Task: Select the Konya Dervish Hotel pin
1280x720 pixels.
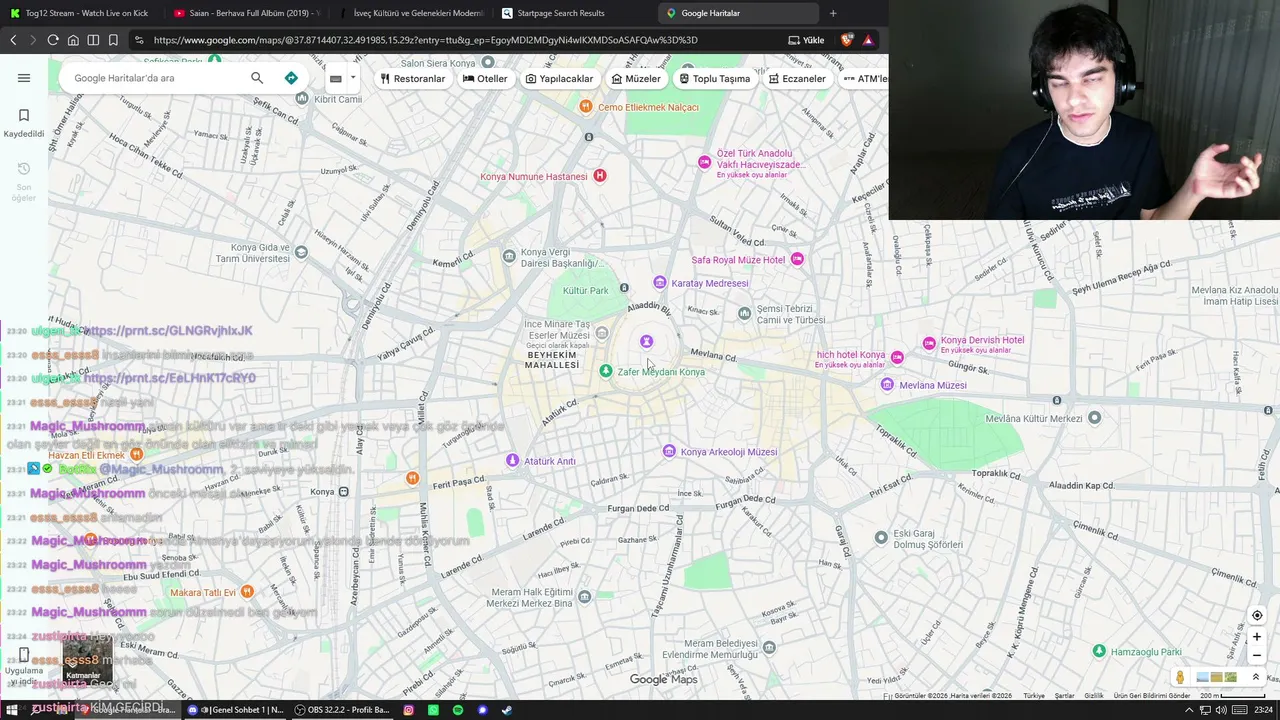Action: pos(929,343)
